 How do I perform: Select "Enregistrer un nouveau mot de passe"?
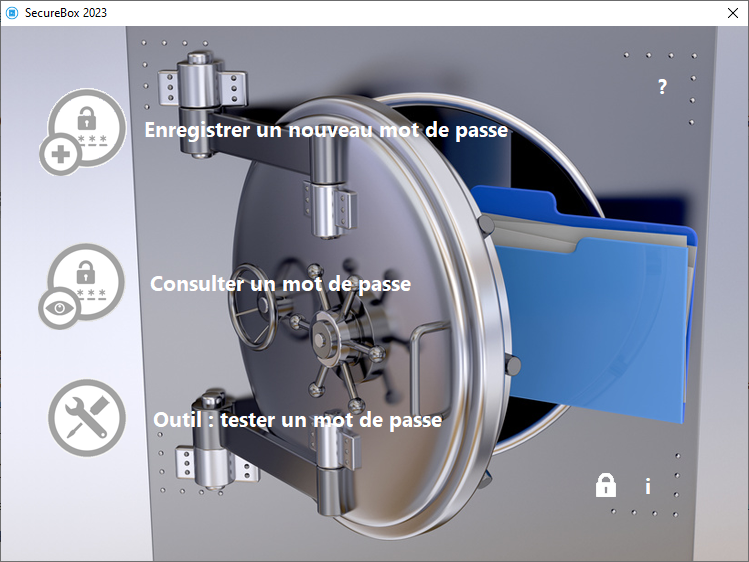[x=326, y=130]
